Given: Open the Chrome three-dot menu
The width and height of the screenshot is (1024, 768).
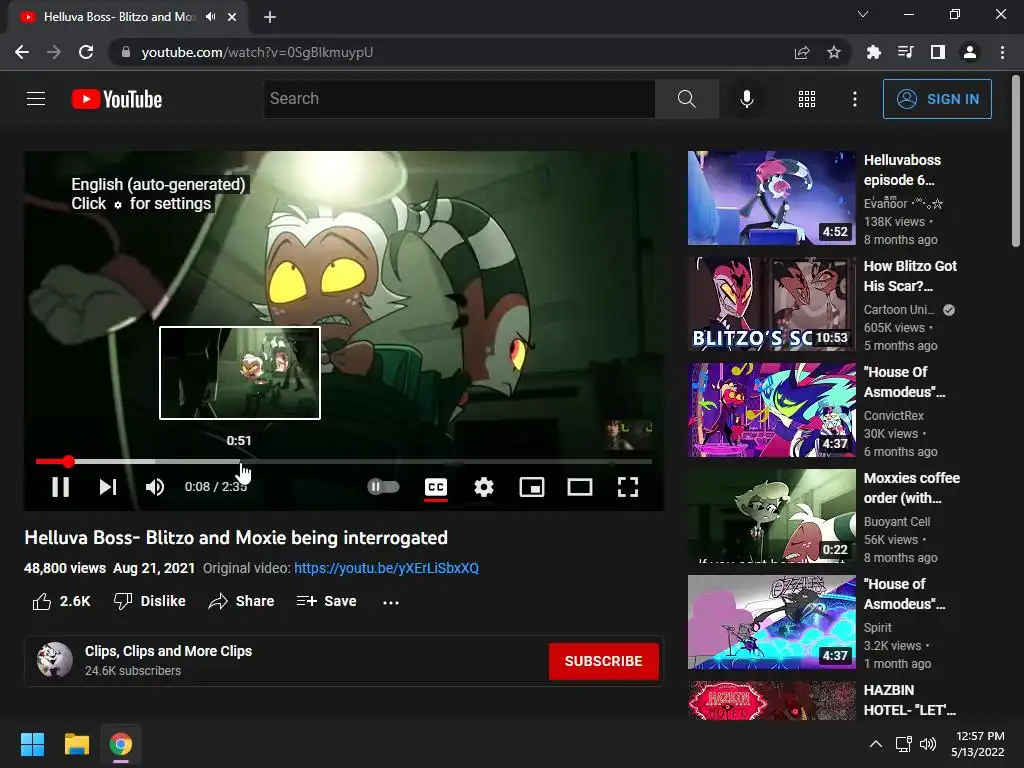Looking at the screenshot, I should (1002, 52).
